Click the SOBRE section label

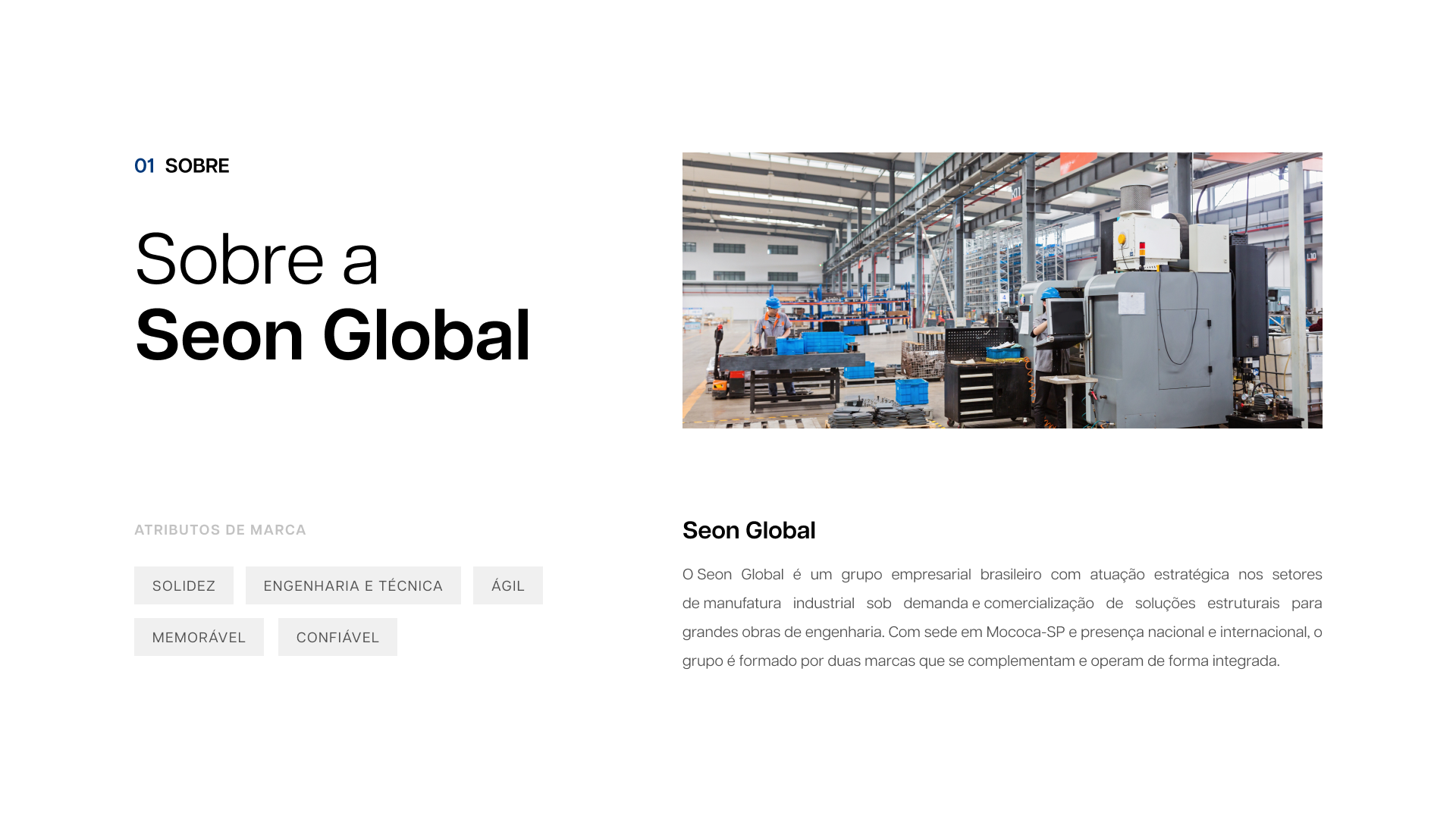click(x=197, y=166)
